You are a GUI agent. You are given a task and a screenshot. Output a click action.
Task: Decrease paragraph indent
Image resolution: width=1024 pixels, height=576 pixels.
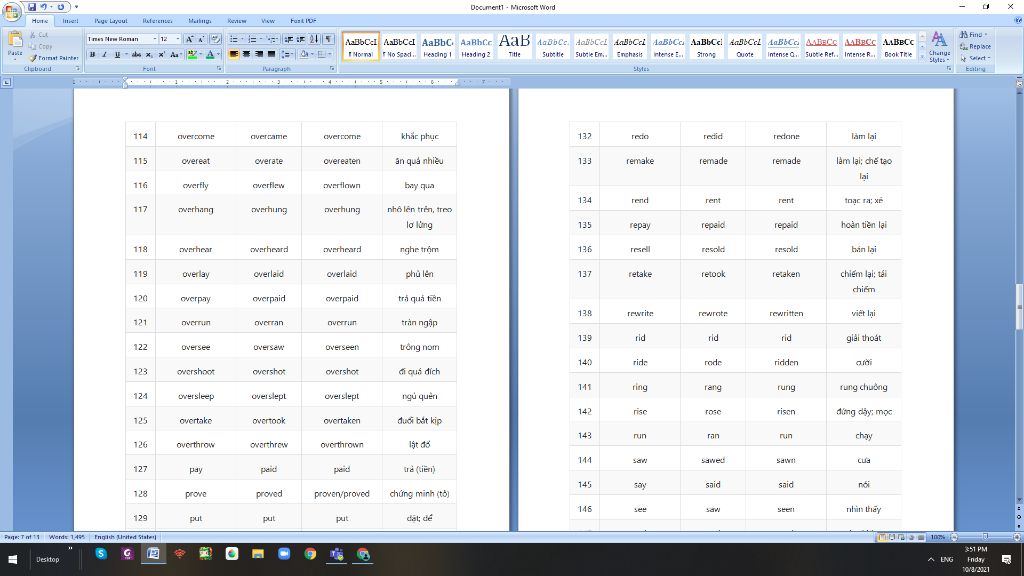coord(289,39)
